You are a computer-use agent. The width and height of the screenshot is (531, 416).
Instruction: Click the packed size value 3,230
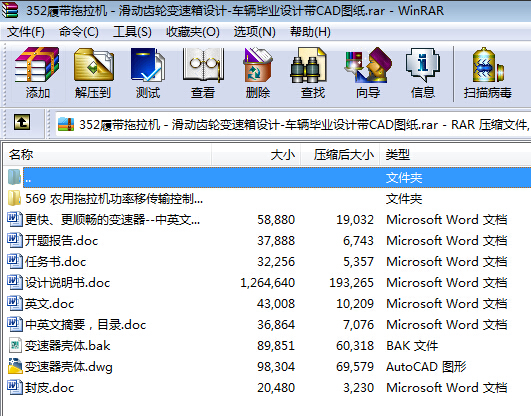pos(358,388)
